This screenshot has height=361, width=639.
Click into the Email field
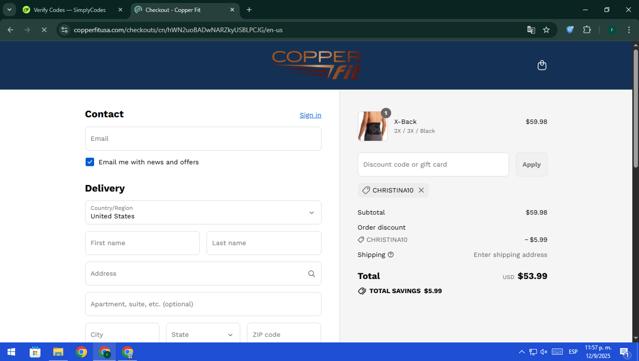(203, 139)
